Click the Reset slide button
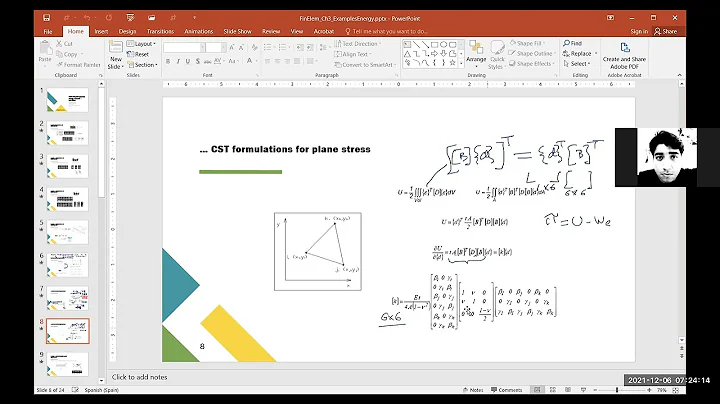Screen dimensions: 720x404 tap(138, 54)
